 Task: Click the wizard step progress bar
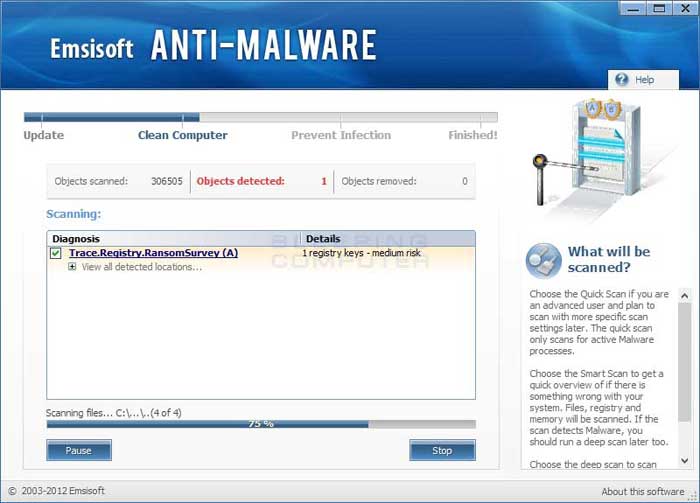point(261,117)
